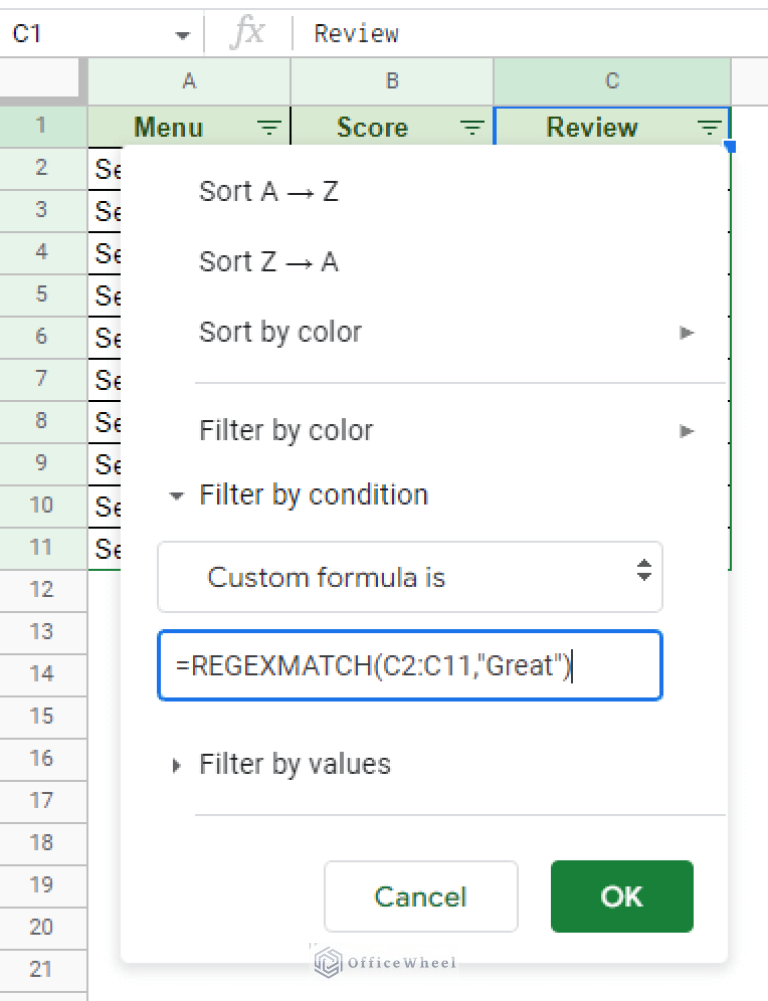Select column B header
Screen dimensions: 768x1001
coord(392,82)
